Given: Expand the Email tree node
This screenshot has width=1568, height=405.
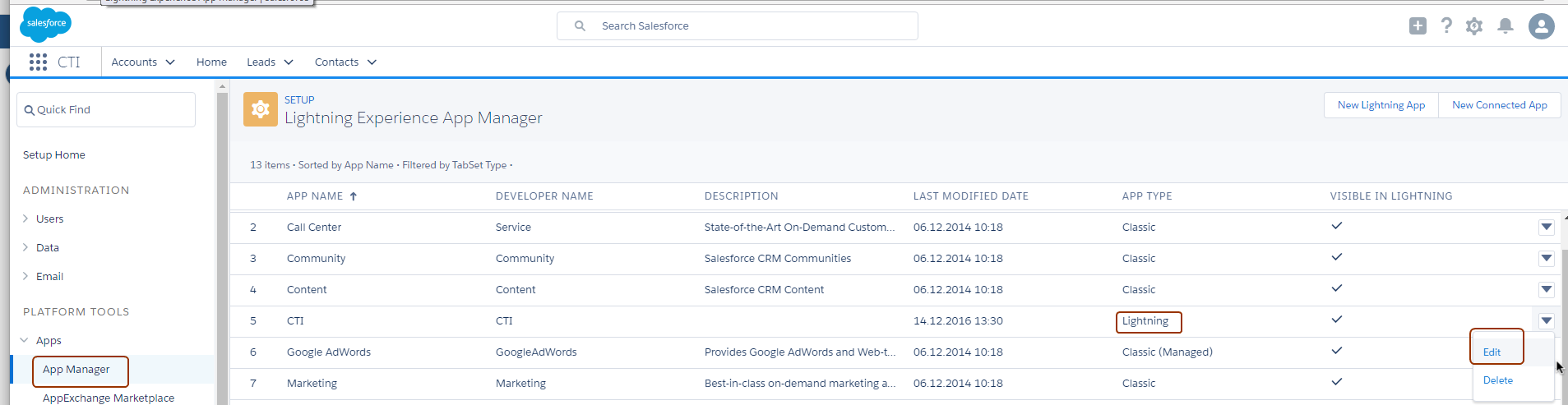Looking at the screenshot, I should 25,276.
